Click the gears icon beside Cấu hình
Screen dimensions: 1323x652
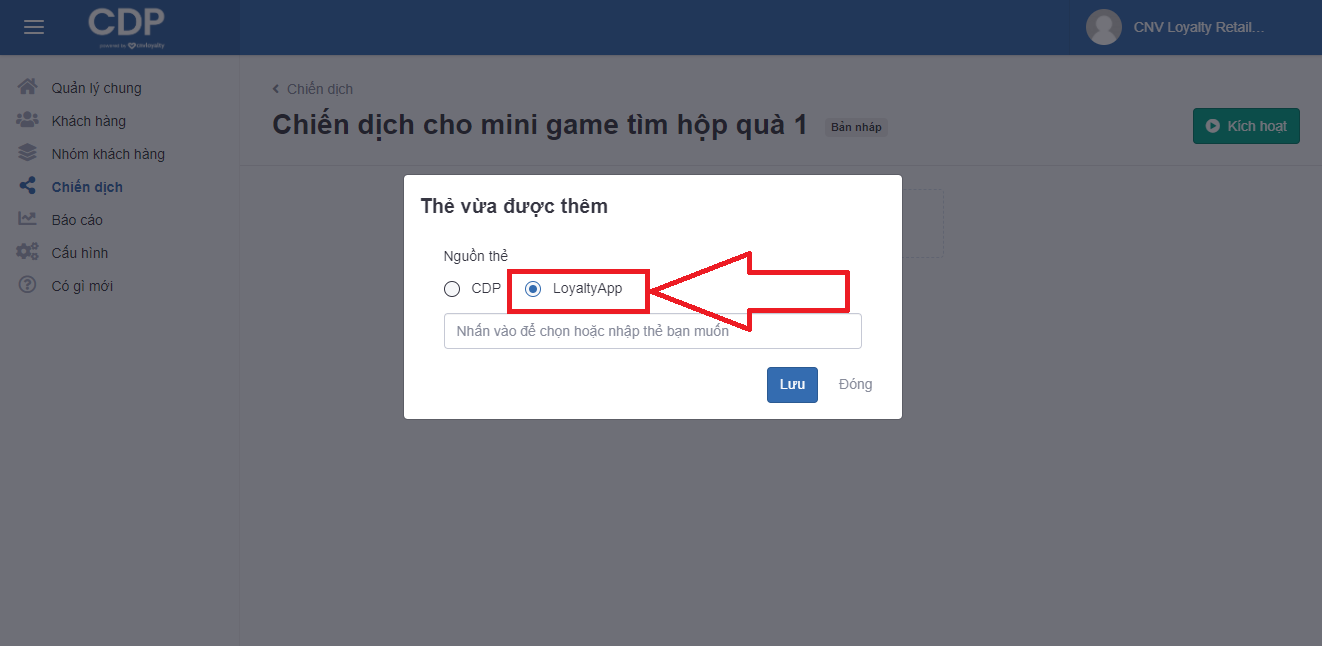tap(28, 252)
